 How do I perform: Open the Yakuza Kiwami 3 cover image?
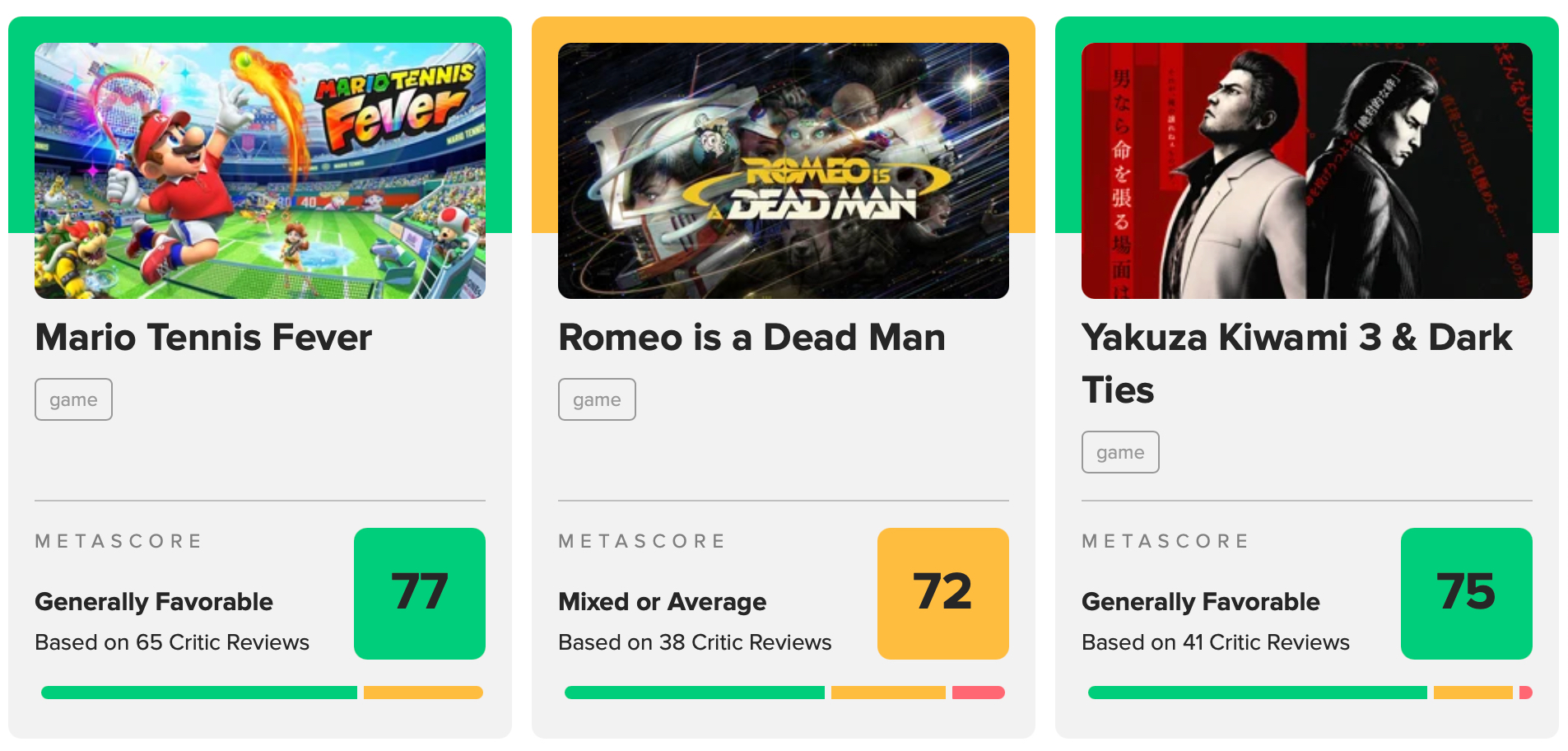click(x=1306, y=170)
